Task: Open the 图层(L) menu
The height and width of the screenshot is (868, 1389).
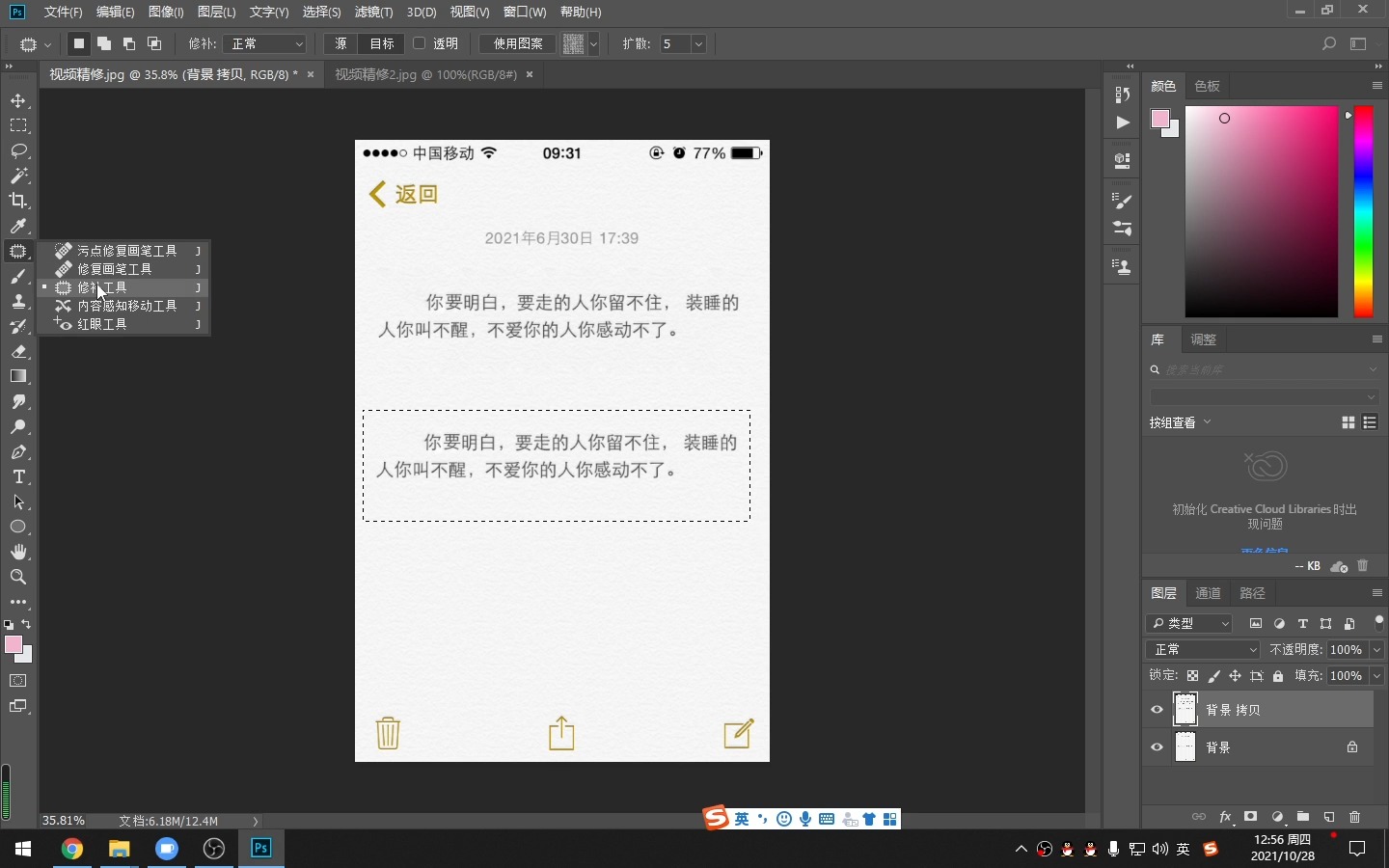Action: tap(216, 12)
